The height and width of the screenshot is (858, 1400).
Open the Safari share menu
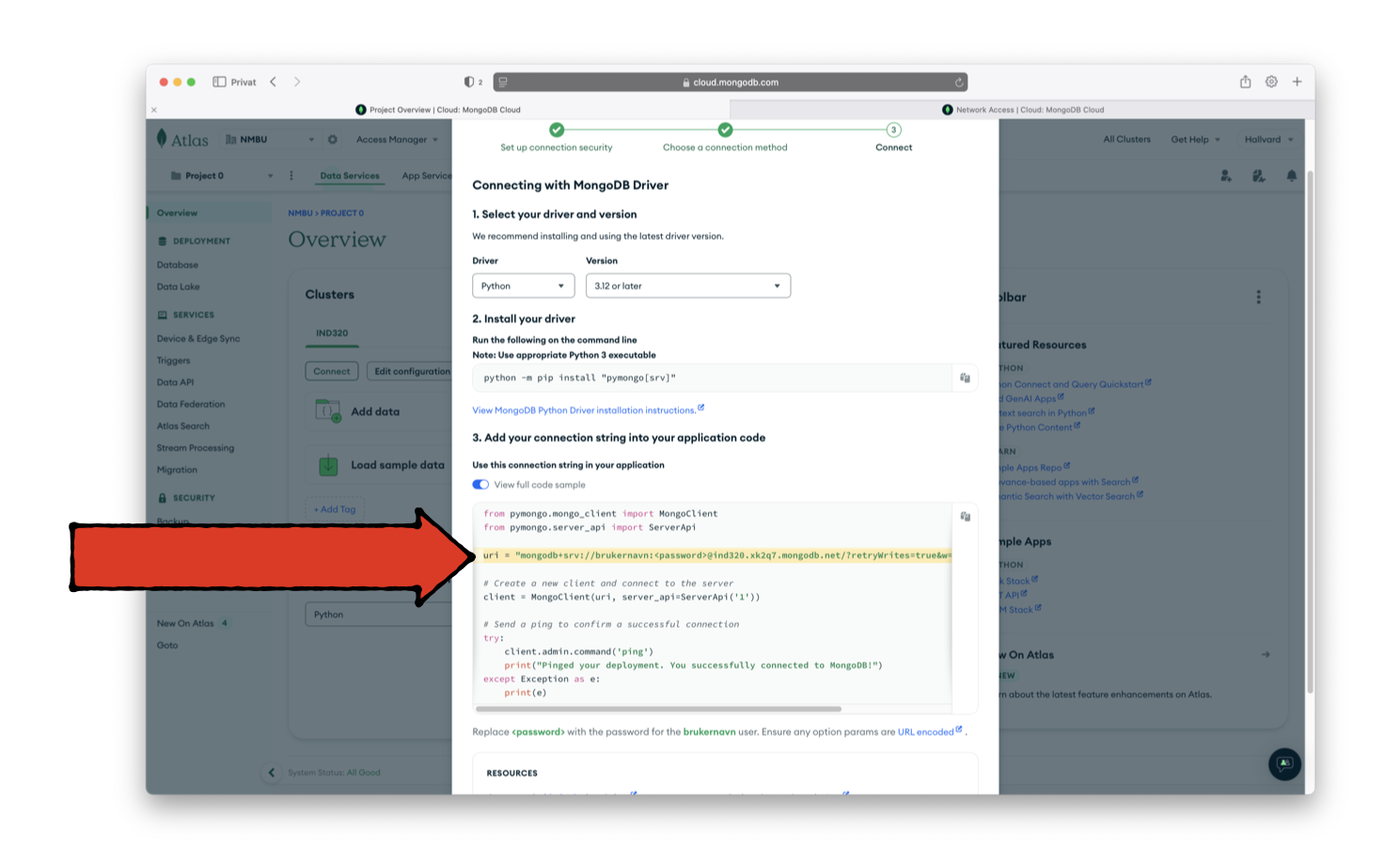[x=1245, y=82]
